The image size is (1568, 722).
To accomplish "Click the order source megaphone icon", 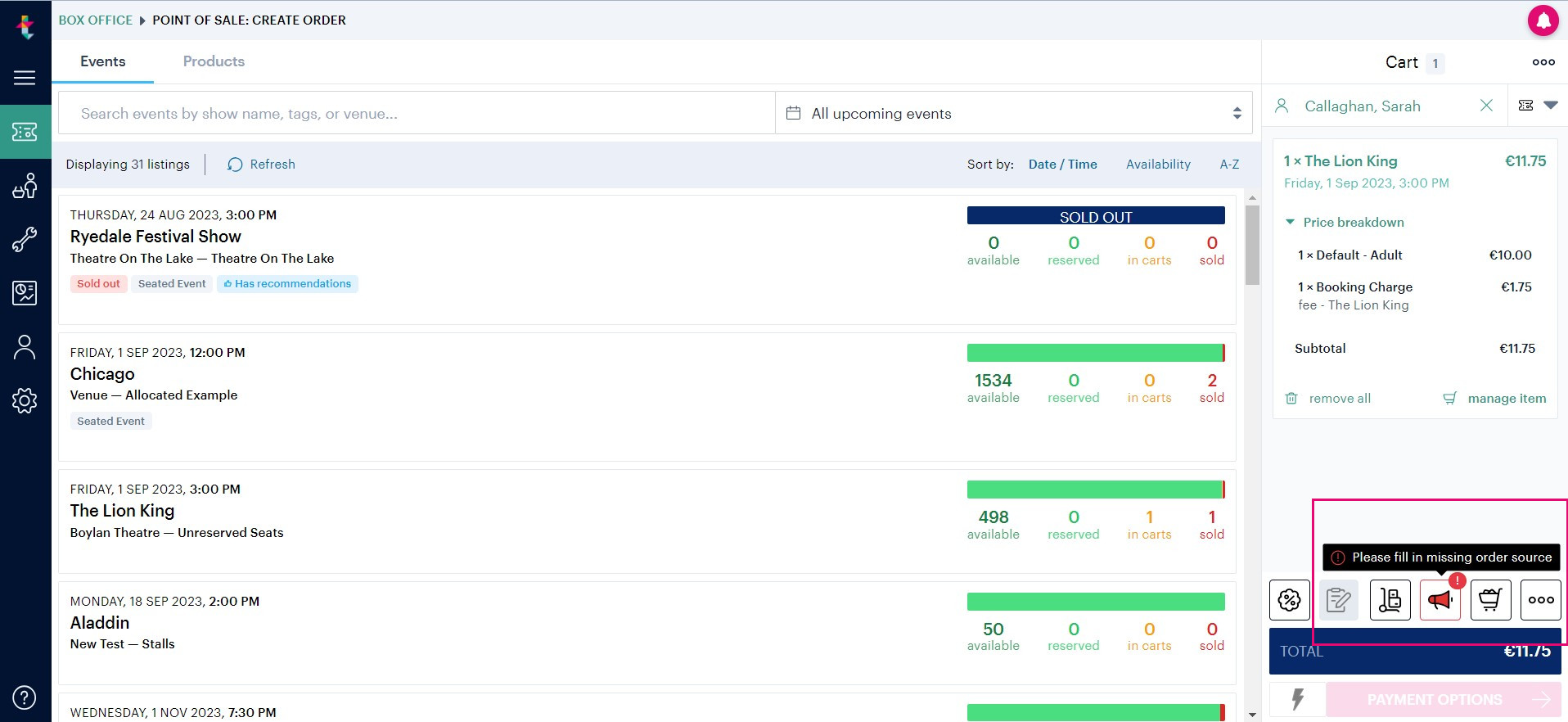I will (x=1440, y=600).
